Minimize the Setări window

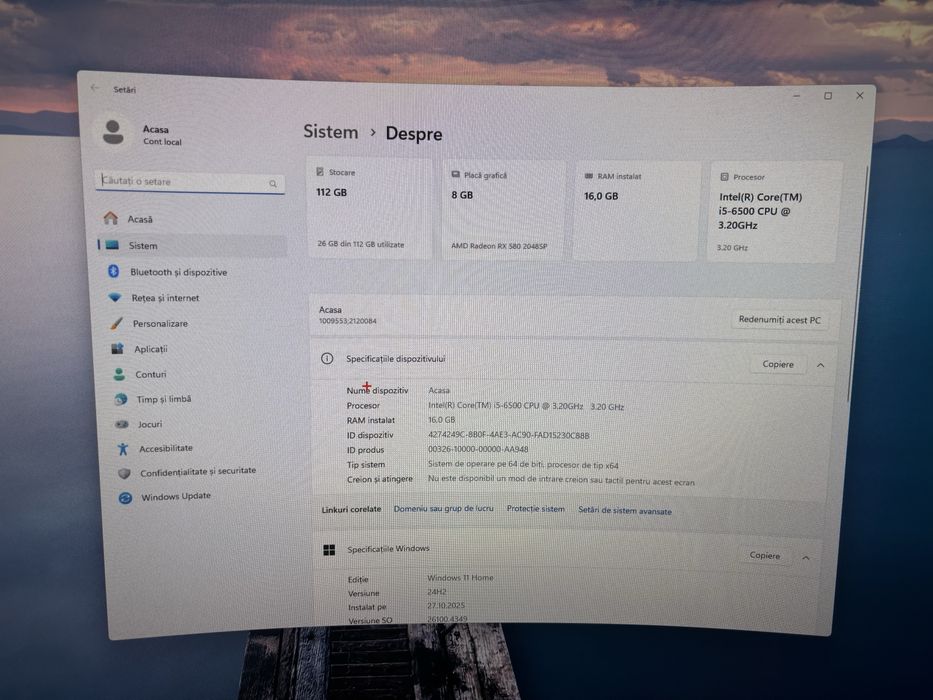click(796, 95)
